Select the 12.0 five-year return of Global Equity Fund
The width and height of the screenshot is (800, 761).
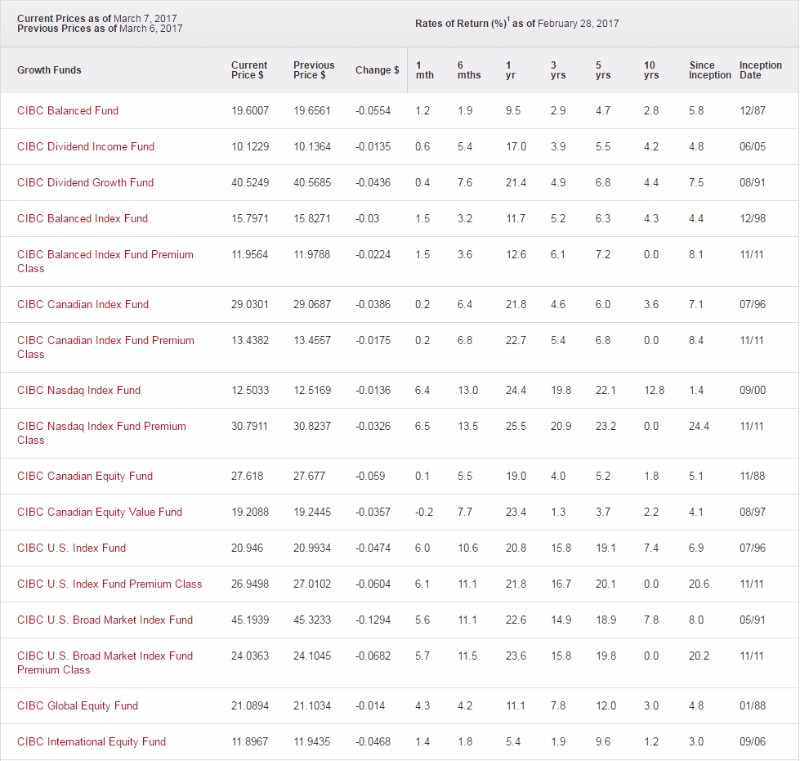coord(606,706)
